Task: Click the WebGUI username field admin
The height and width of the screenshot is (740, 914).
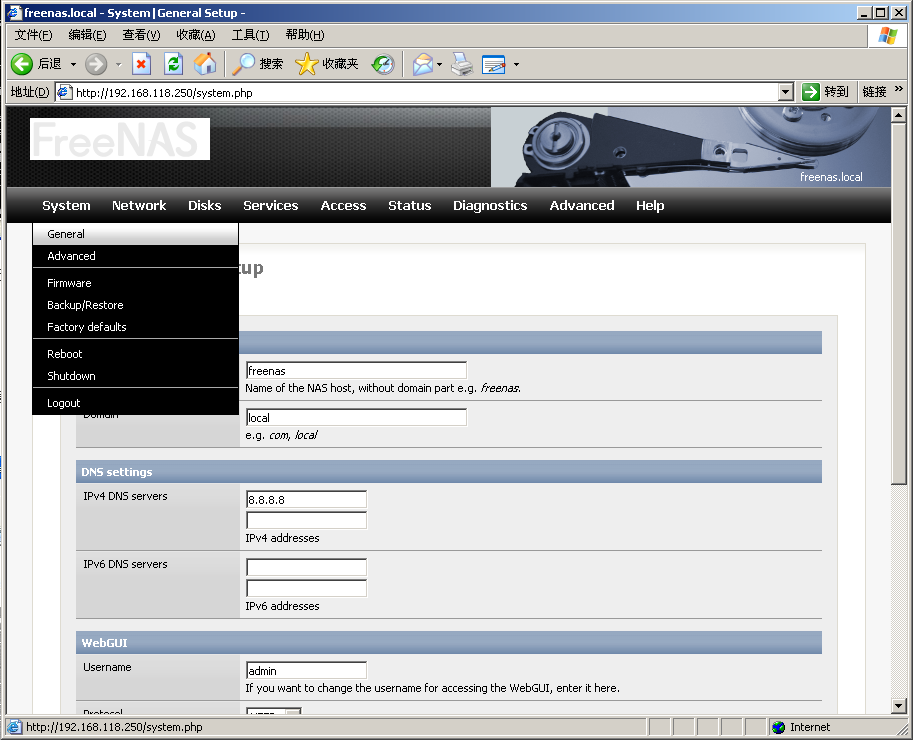Action: pos(307,671)
